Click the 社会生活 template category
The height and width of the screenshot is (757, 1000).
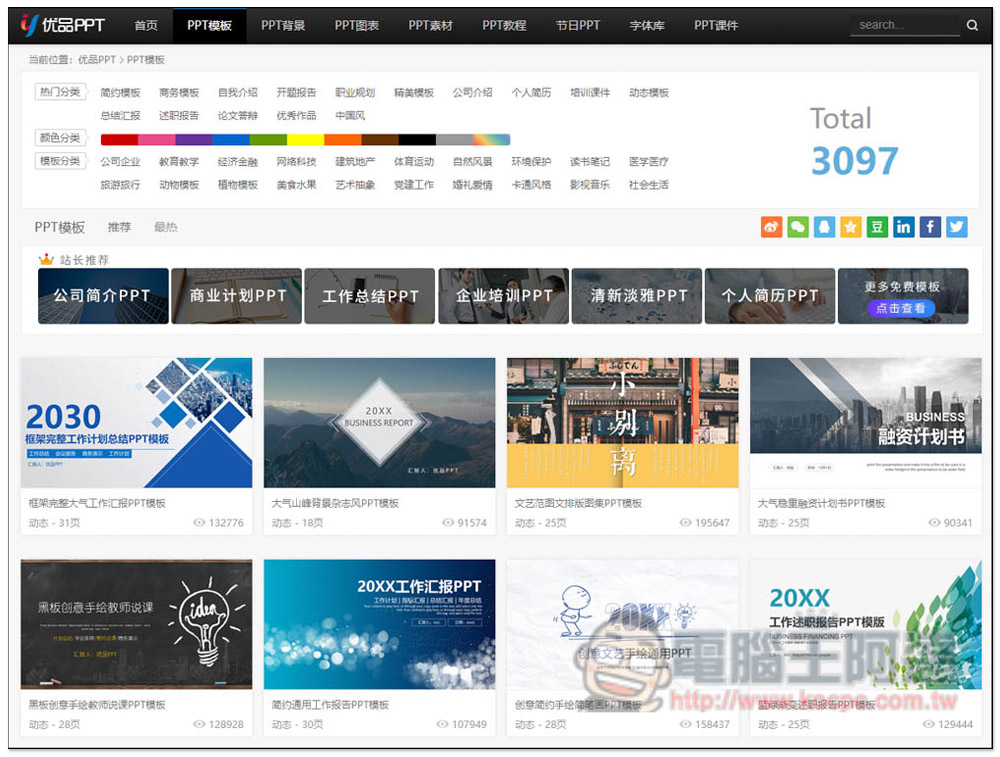(649, 185)
